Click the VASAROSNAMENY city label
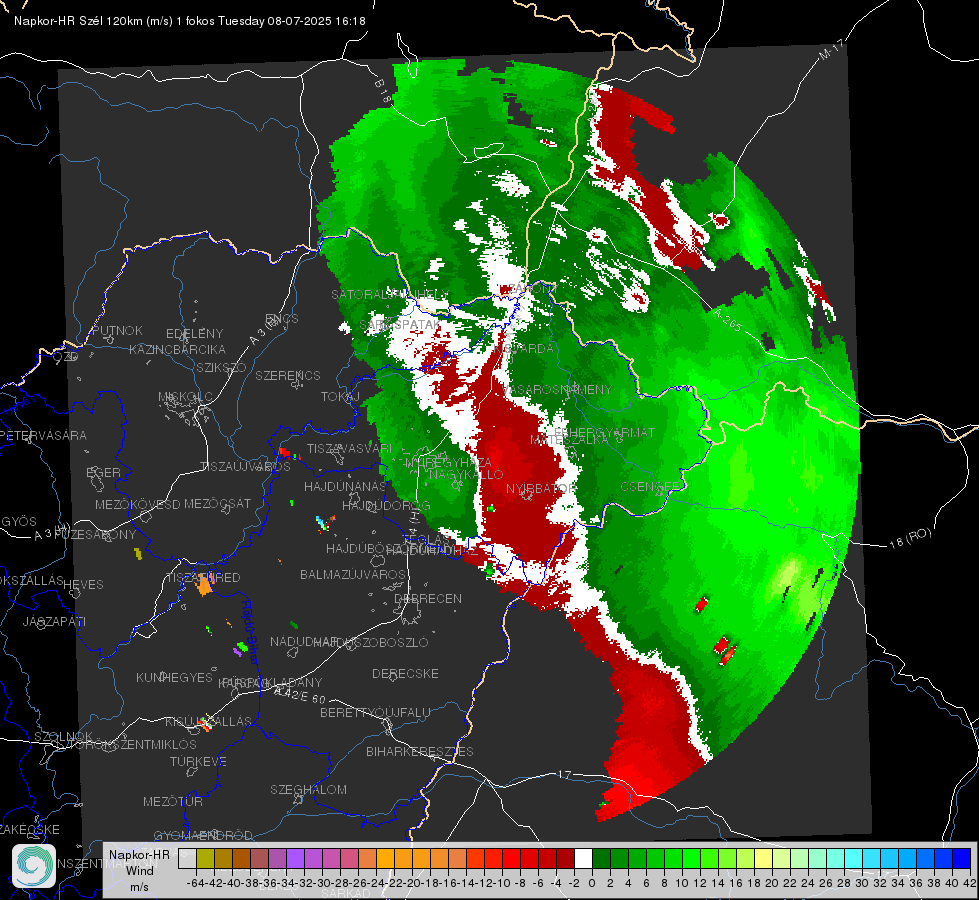979x900 pixels. click(x=557, y=390)
